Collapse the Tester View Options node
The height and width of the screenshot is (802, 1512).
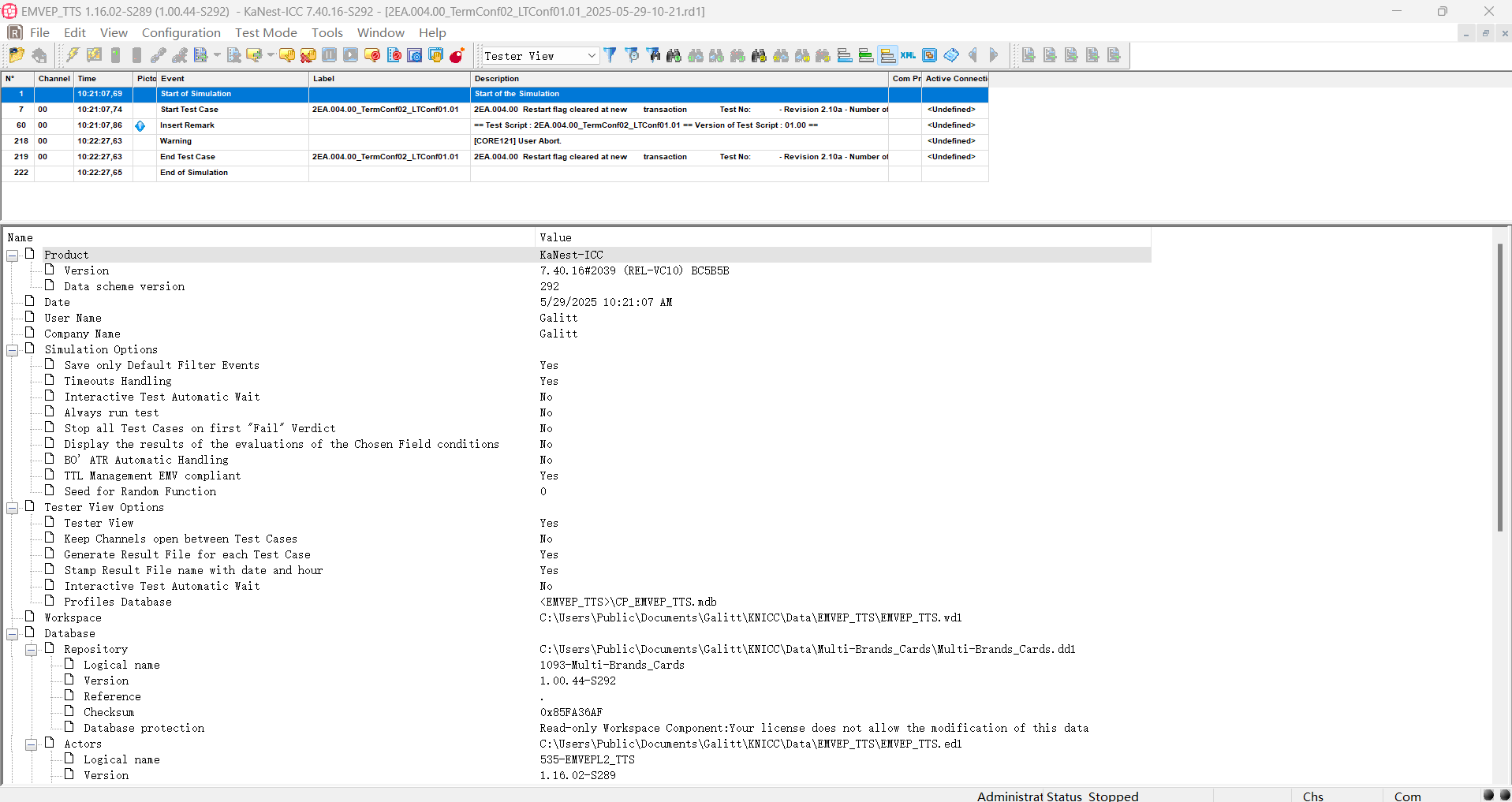pyautogui.click(x=13, y=508)
